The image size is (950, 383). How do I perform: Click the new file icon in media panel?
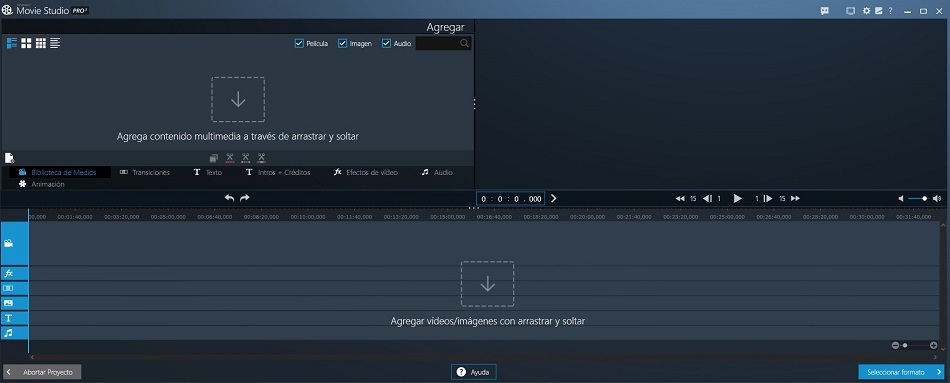pyautogui.click(x=9, y=158)
